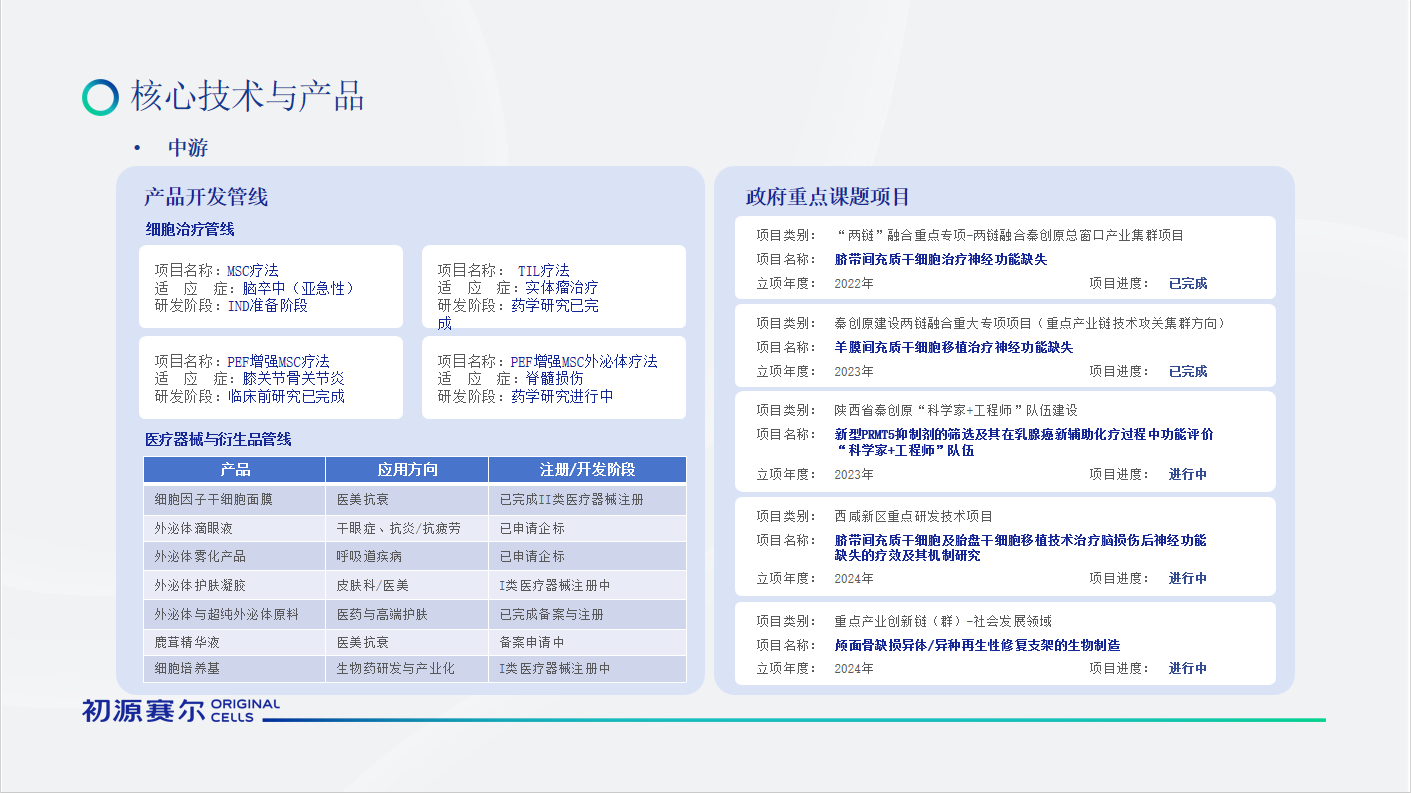Click the 应用方向 table column header
This screenshot has width=1411, height=793.
(407, 470)
